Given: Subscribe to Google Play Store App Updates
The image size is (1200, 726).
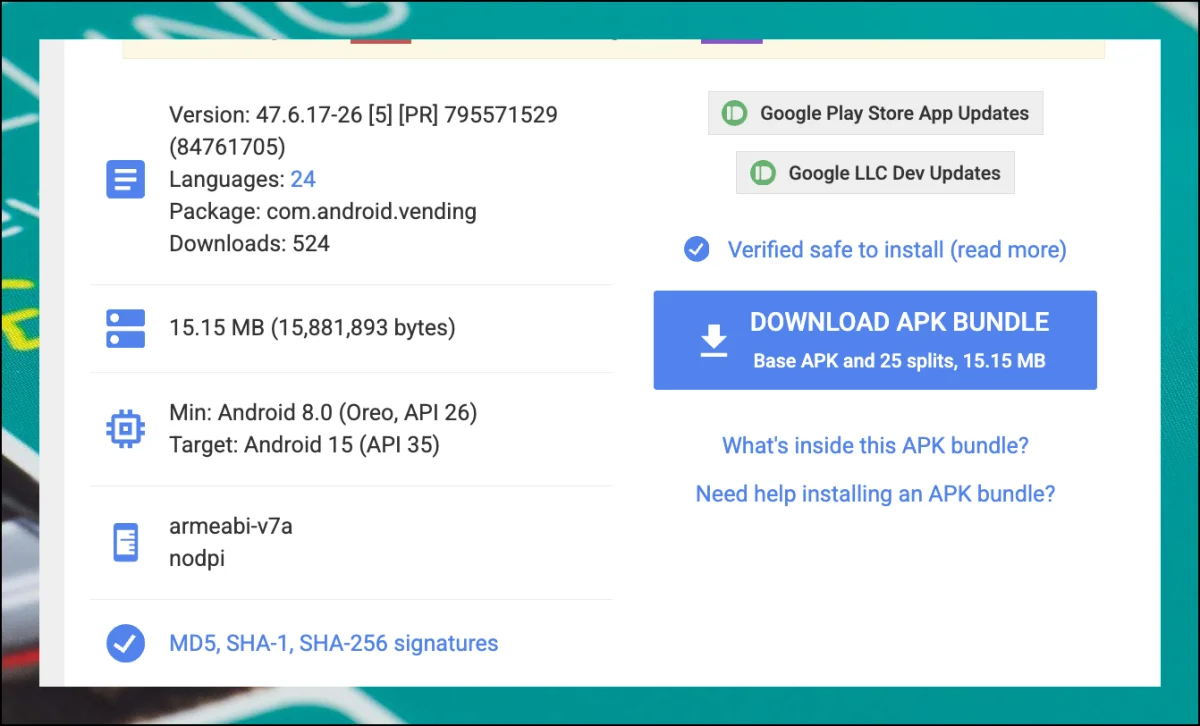Looking at the screenshot, I should pyautogui.click(x=893, y=113).
